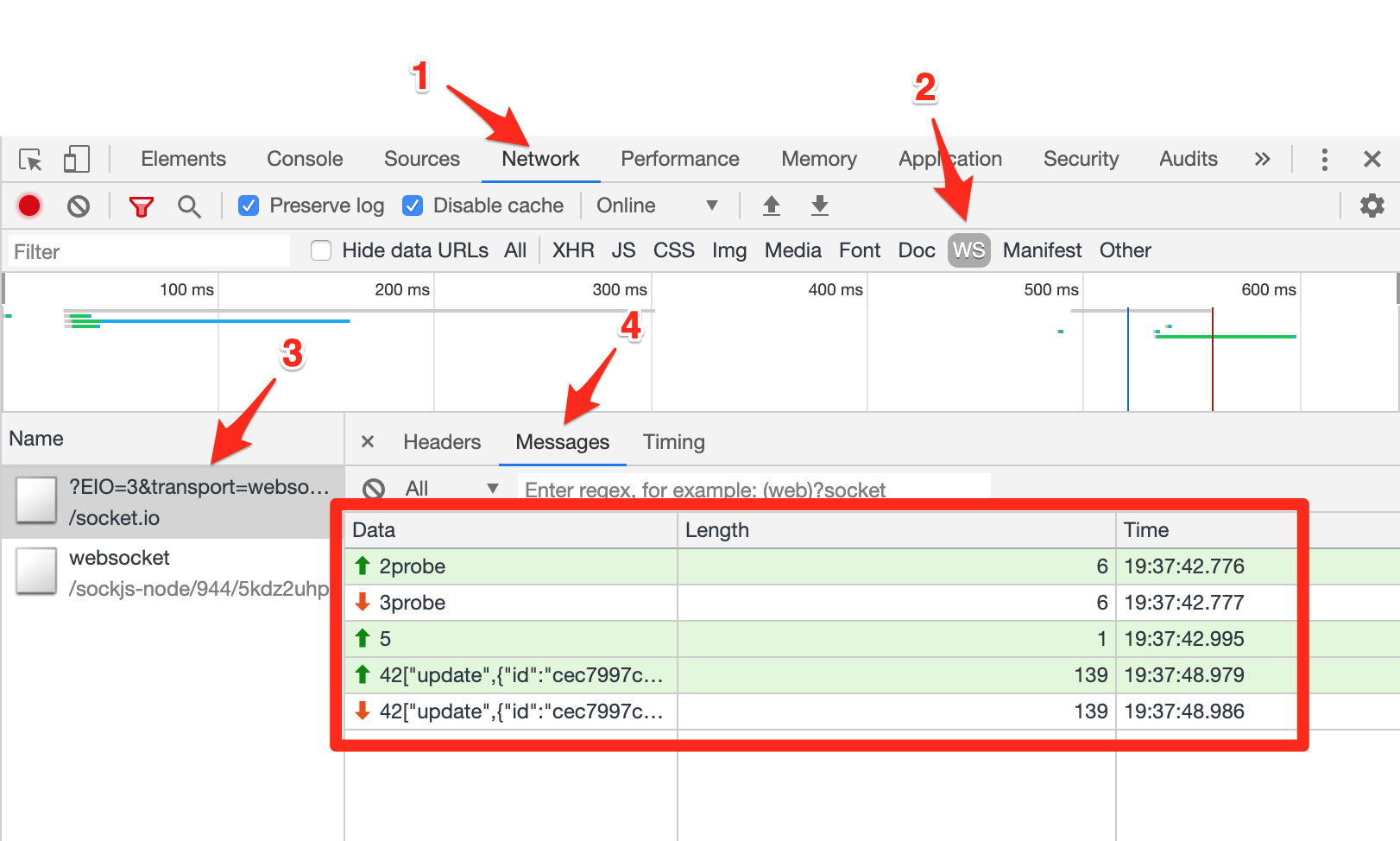Stop recording the network log
The height and width of the screenshot is (841, 1400).
tap(28, 206)
